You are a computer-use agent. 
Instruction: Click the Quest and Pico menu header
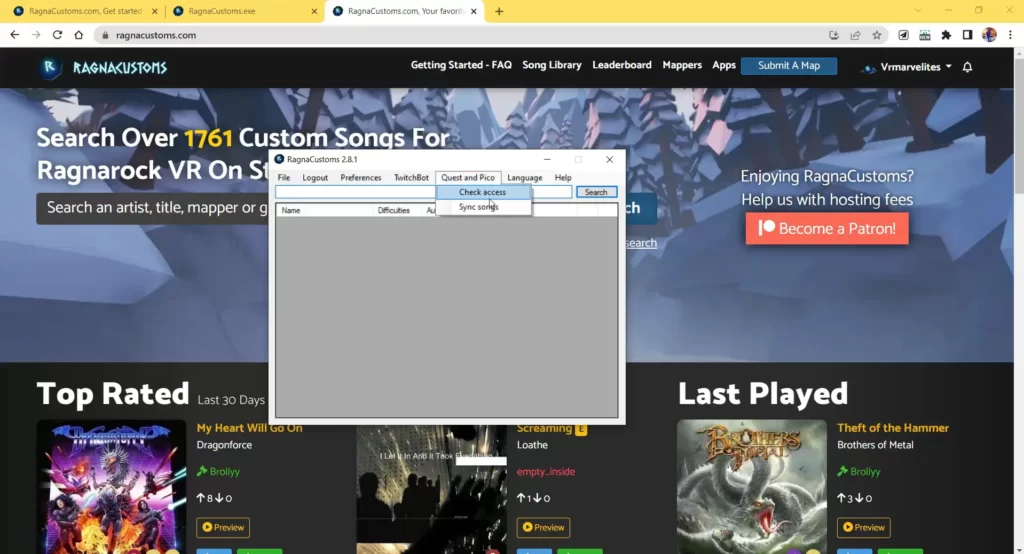pyautogui.click(x=468, y=178)
